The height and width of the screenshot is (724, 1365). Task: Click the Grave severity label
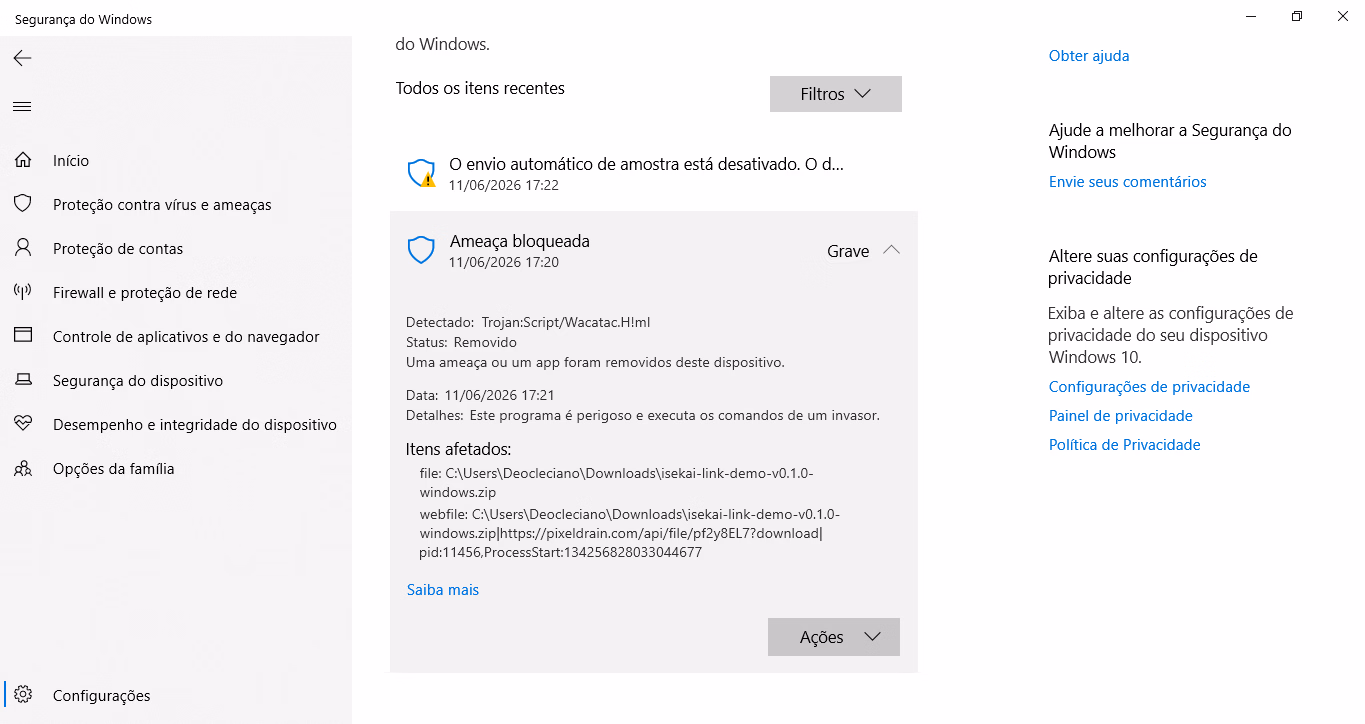848,251
